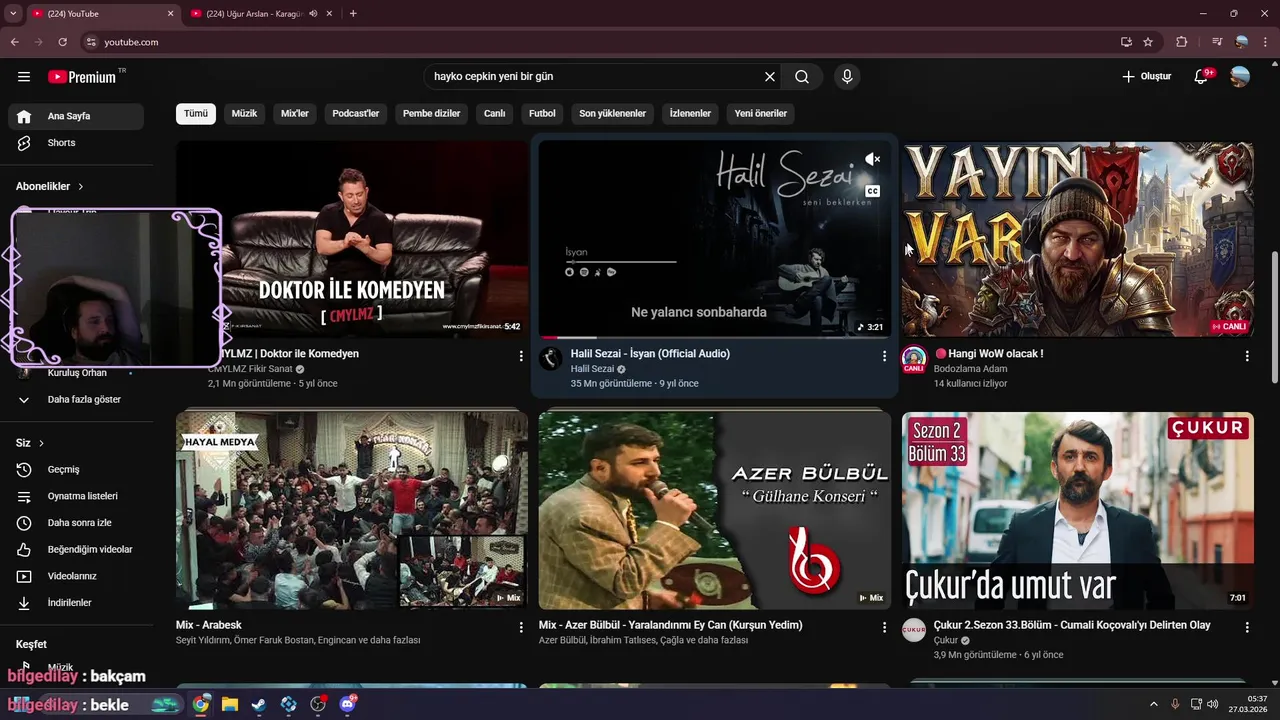The width and height of the screenshot is (1280, 720).
Task: Open Bodozlama Adam channel link
Action: 970,369
